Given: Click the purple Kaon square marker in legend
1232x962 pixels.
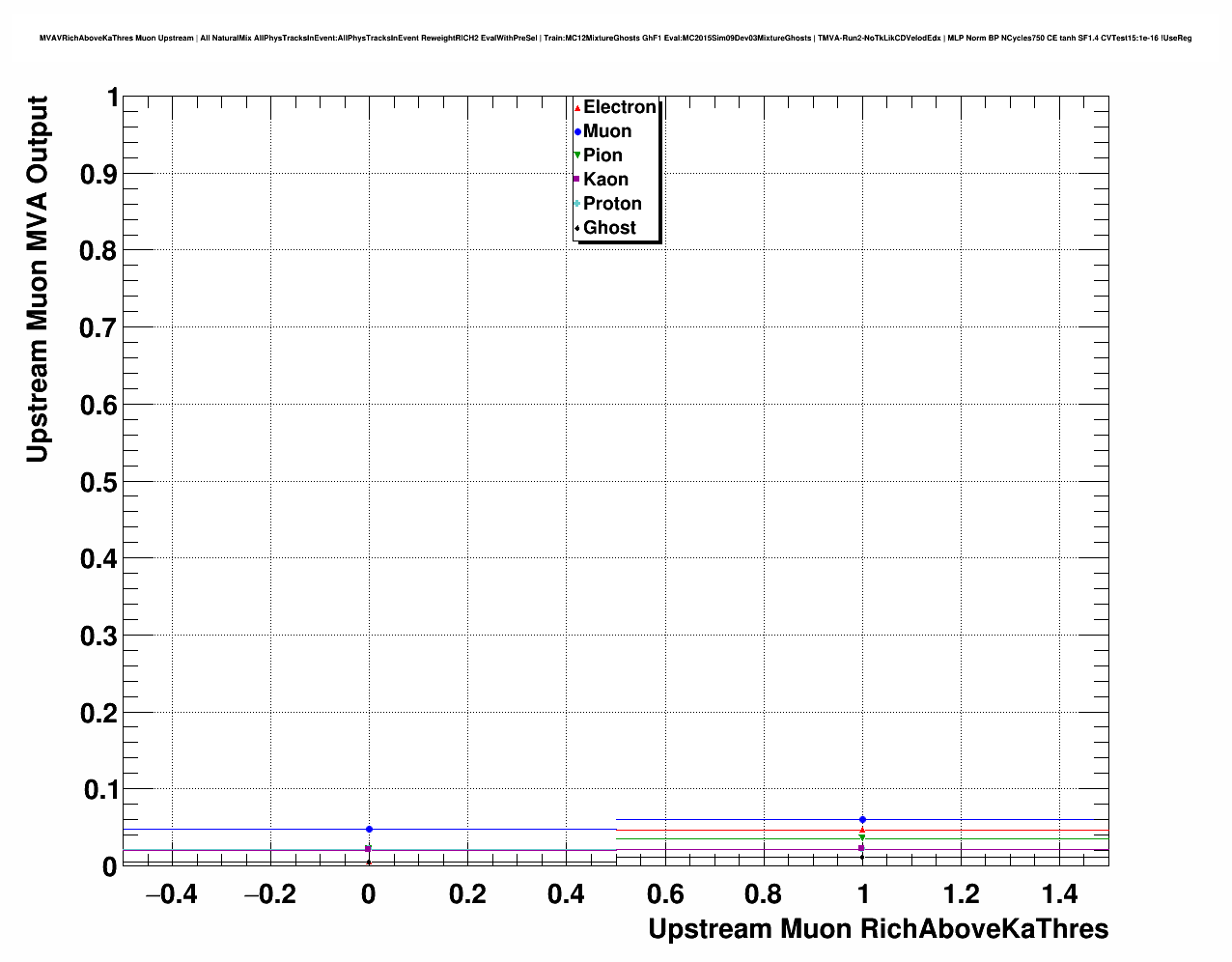Looking at the screenshot, I should click(x=577, y=180).
